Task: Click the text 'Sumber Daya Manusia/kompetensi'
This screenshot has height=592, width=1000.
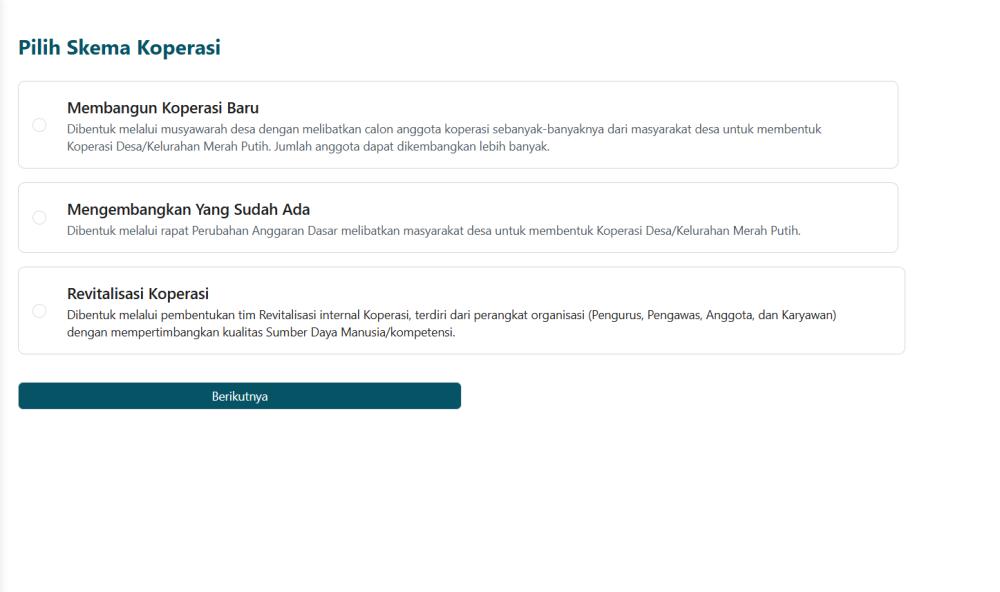Action: pos(360,332)
